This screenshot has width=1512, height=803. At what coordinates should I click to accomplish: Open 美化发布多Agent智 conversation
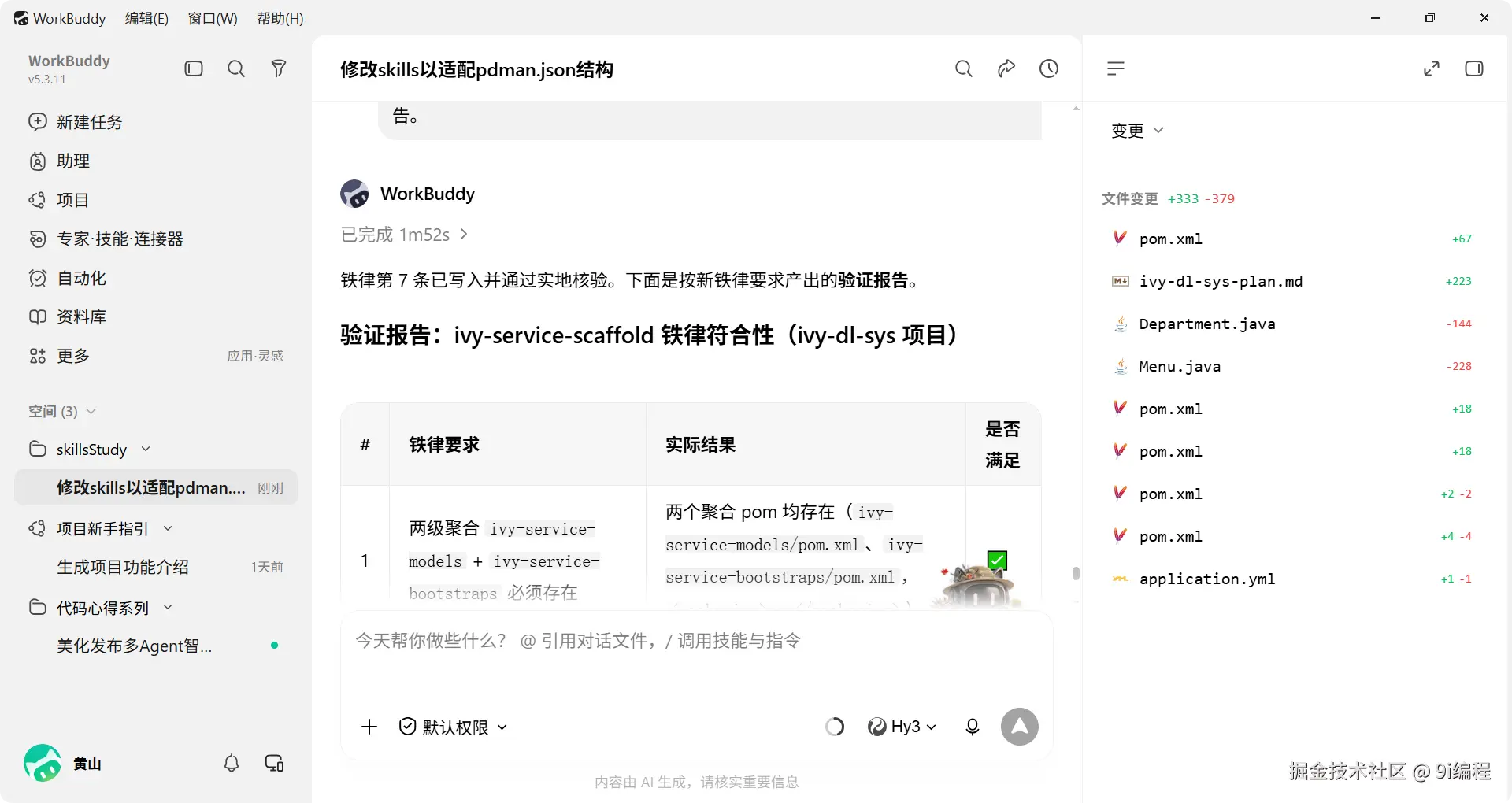(156, 646)
